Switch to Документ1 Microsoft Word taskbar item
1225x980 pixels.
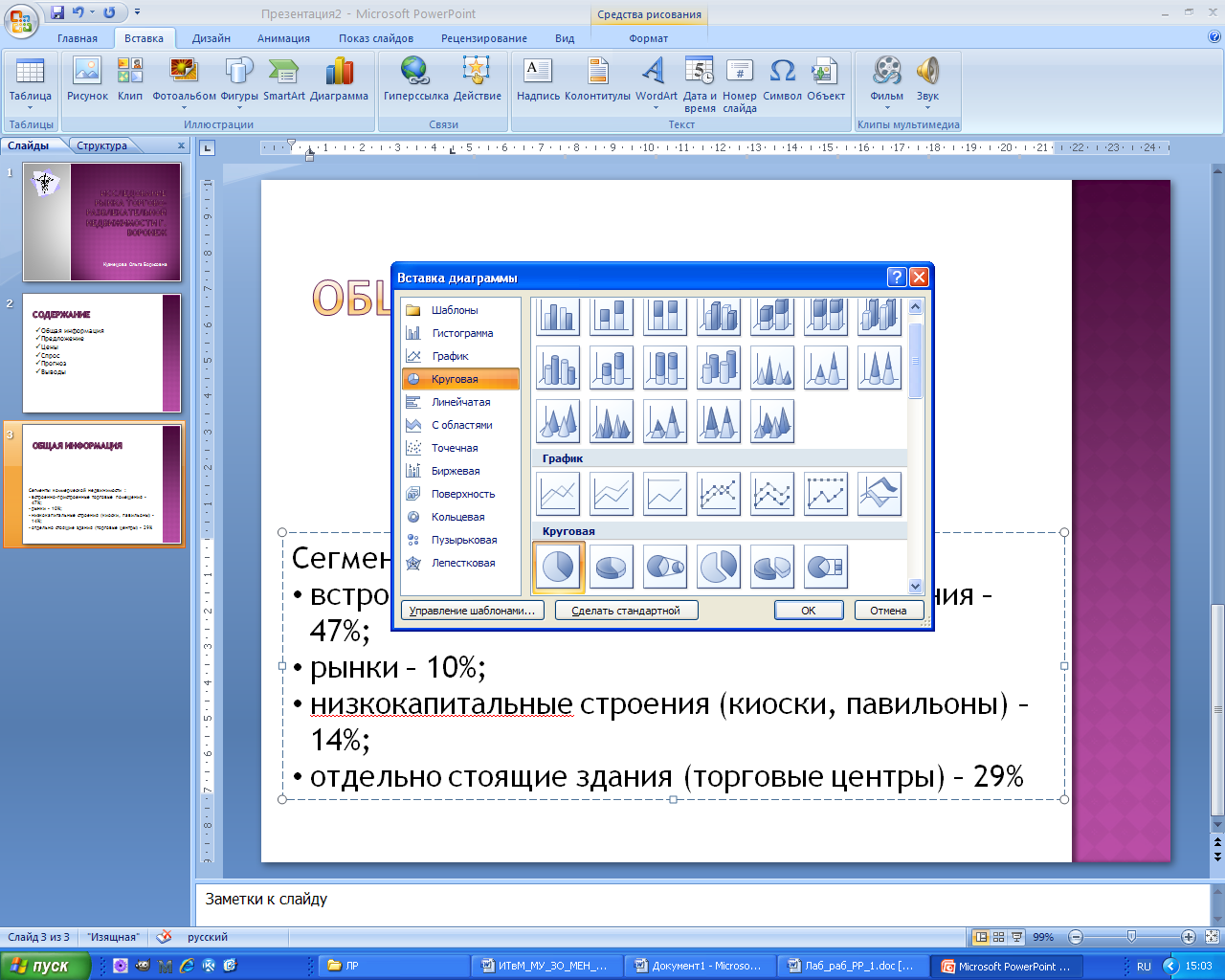coord(699,966)
